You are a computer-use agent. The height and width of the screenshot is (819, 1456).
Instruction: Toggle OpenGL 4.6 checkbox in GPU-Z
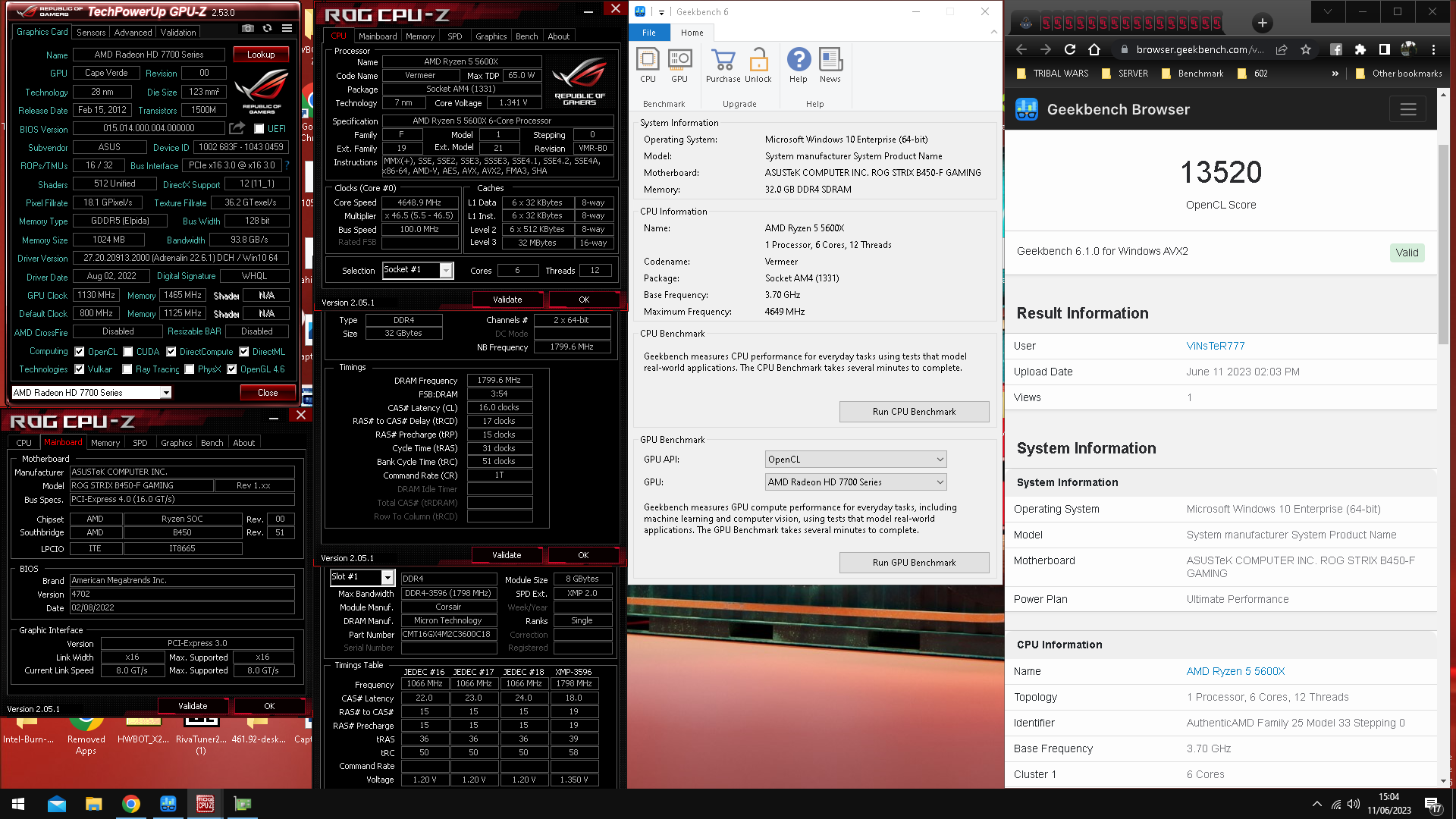point(232,369)
